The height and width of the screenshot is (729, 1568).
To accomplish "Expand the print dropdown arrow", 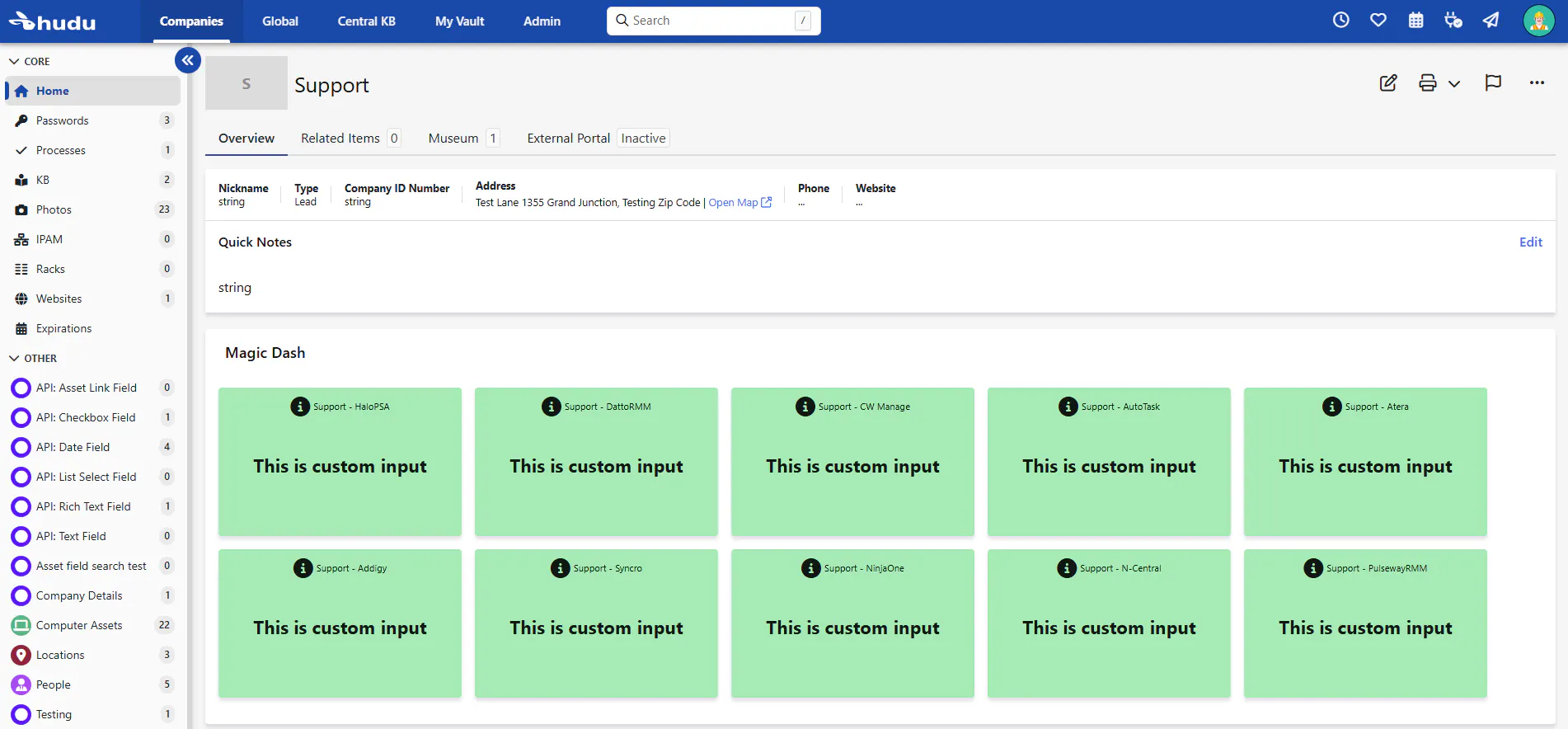I will pos(1454,84).
